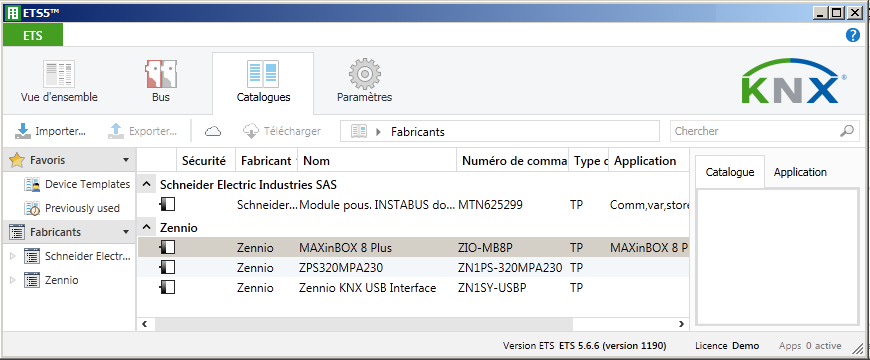The width and height of the screenshot is (870, 360).
Task: Click the Télécharger button
Action: point(282,131)
